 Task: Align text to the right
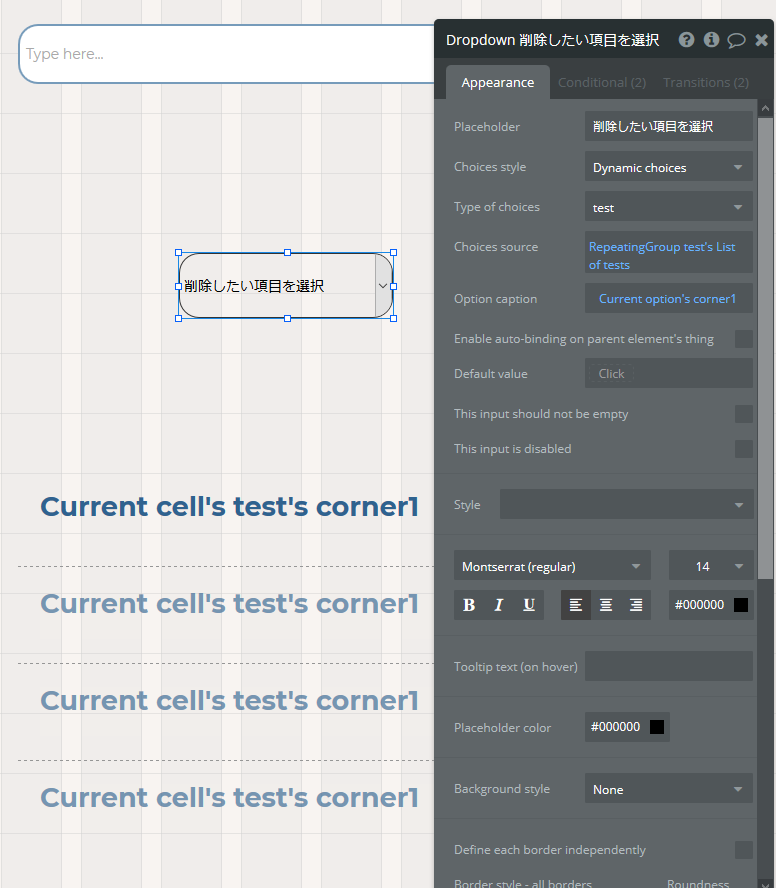636,605
